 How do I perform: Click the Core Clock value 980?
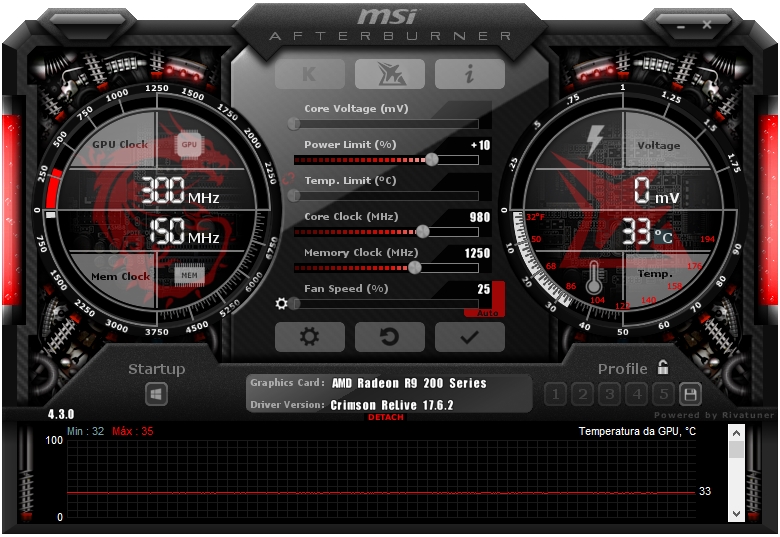[480, 217]
